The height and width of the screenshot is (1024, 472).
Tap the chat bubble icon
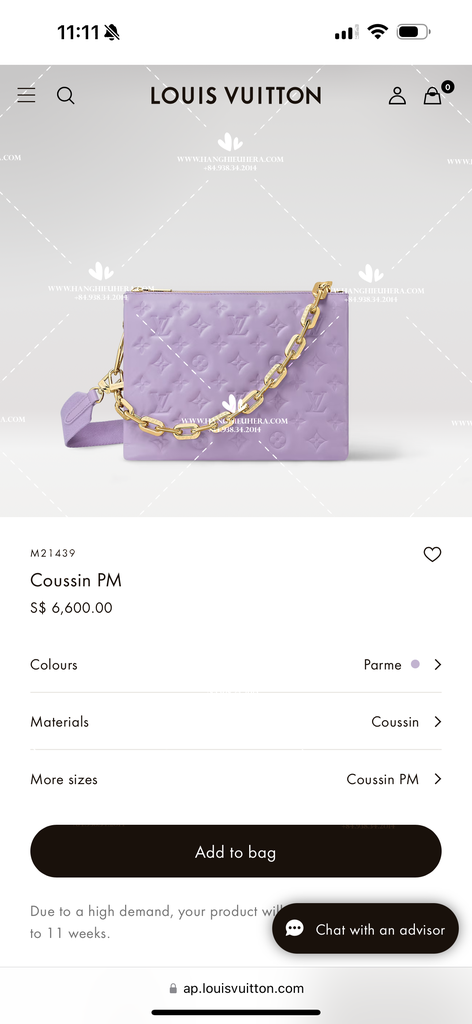[294, 929]
